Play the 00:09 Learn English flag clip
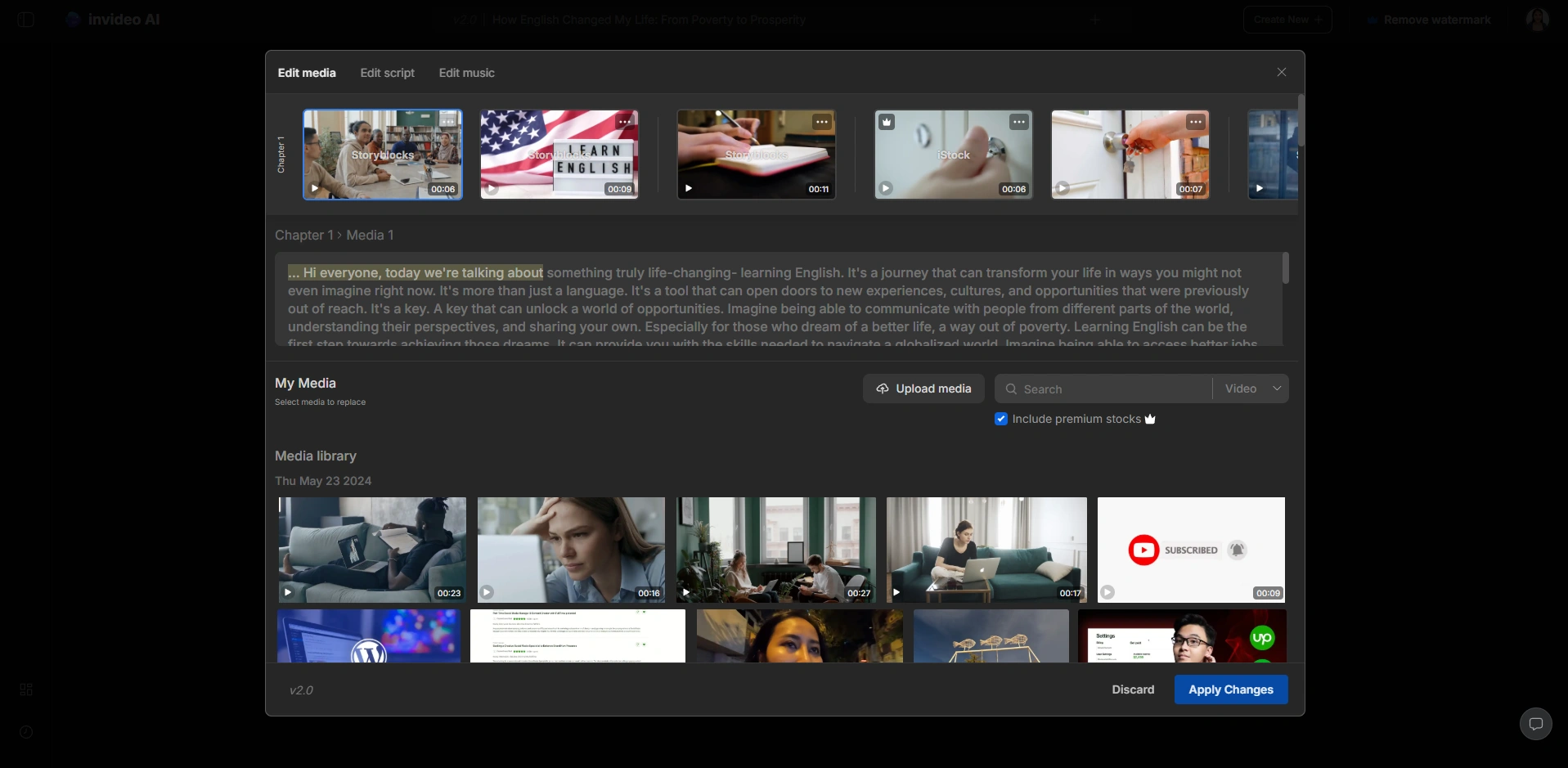 492,188
